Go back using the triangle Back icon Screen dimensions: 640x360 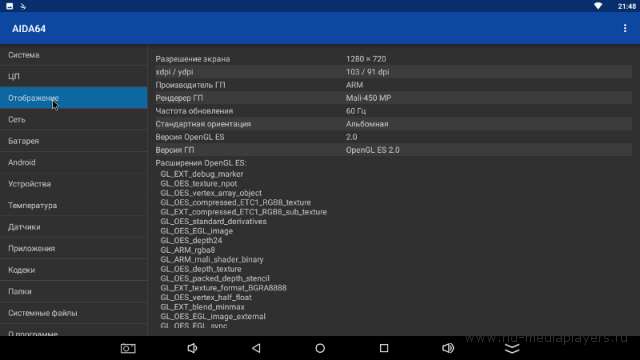pyautogui.click(x=256, y=348)
